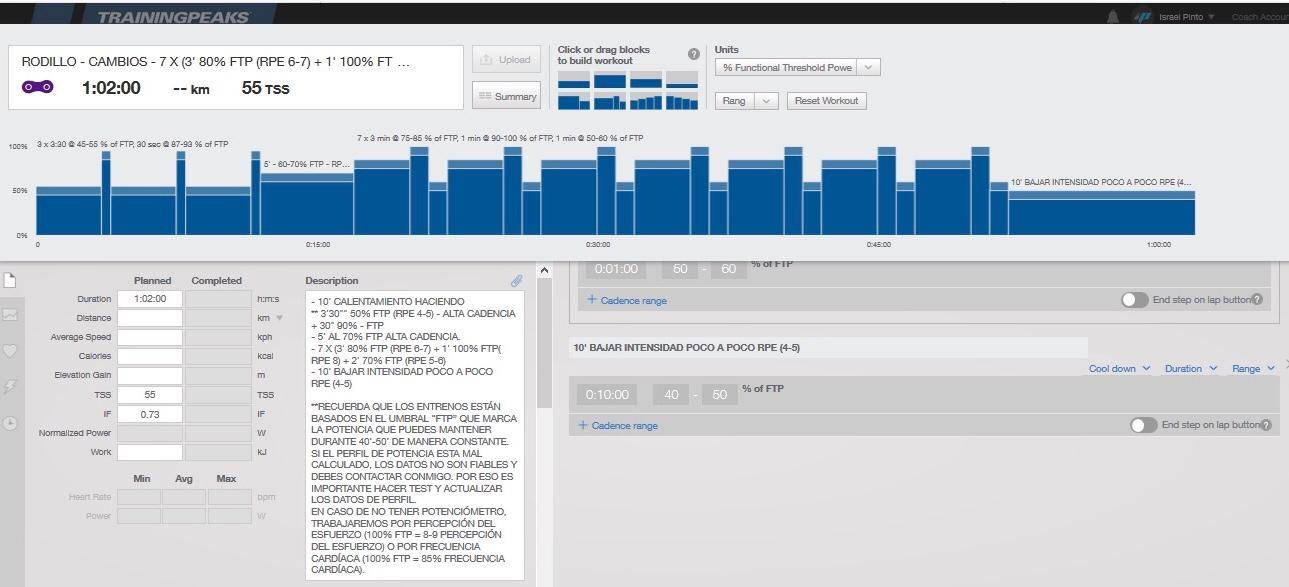Image resolution: width=1289 pixels, height=587 pixels.
Task: Toggle End step on lap button for 0:01:00 step
Action: [x=1134, y=299]
